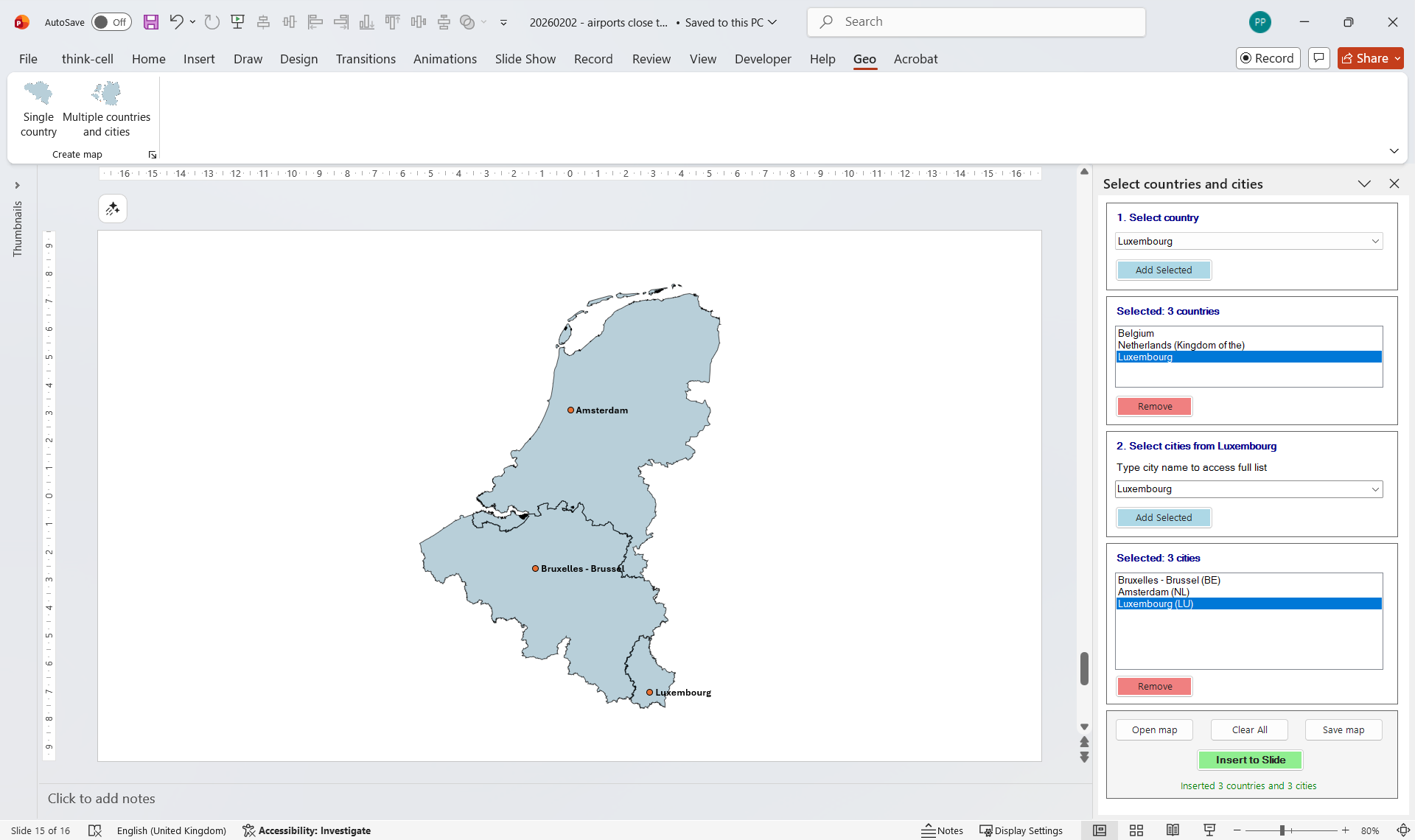Open Designer suggestions via the sparkle icon
The width and height of the screenshot is (1415, 840).
(113, 209)
